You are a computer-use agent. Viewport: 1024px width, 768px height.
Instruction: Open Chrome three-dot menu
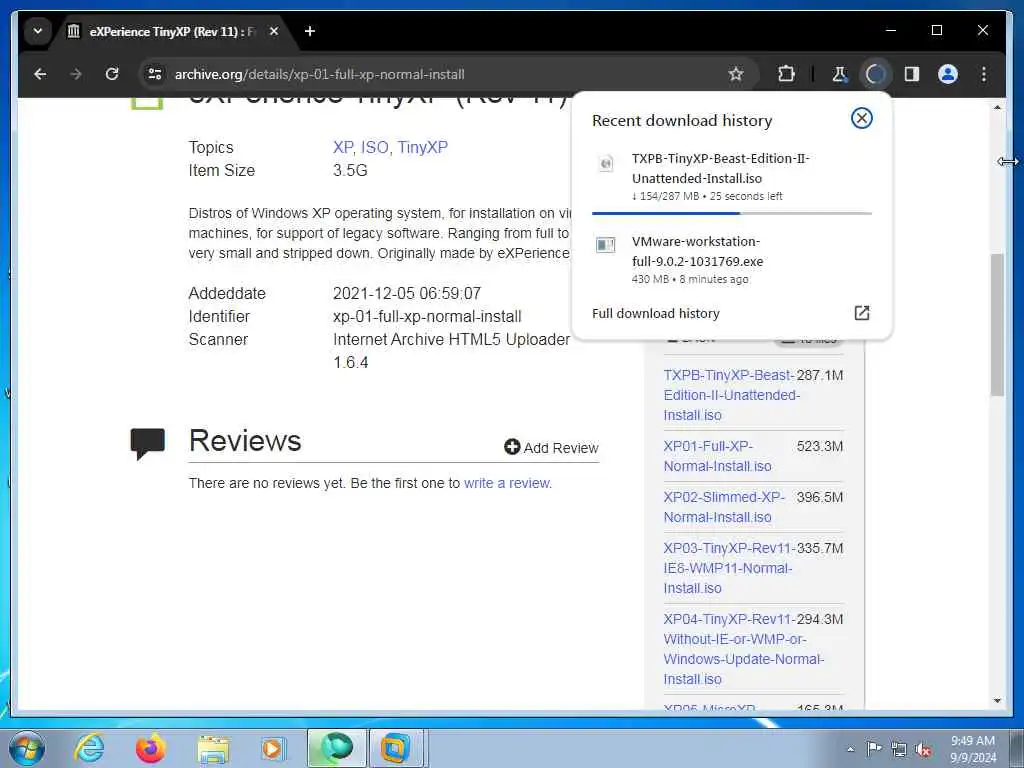(x=984, y=74)
